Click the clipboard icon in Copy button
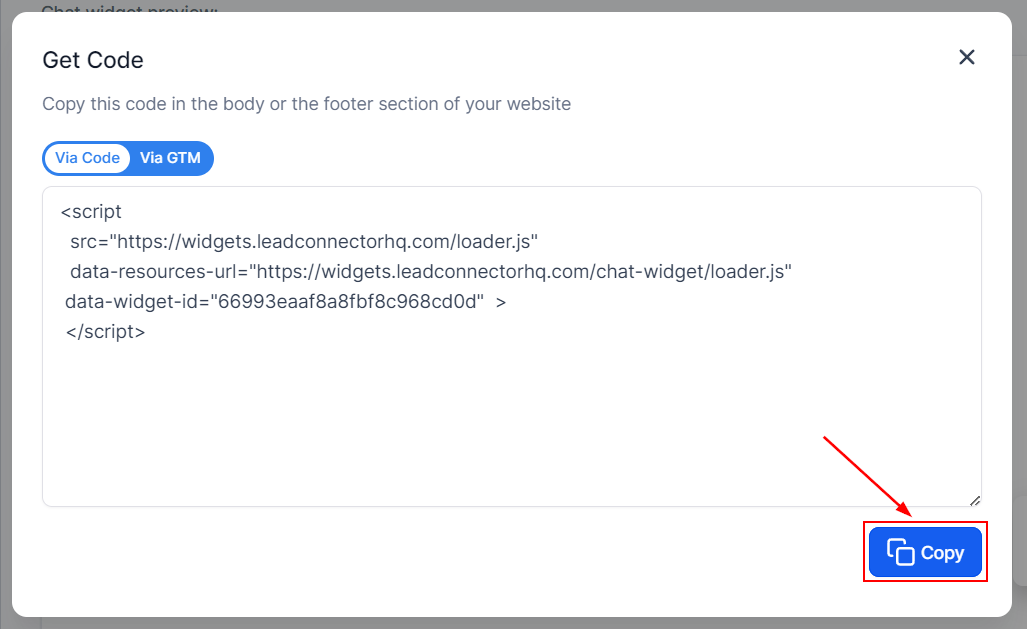 click(901, 552)
